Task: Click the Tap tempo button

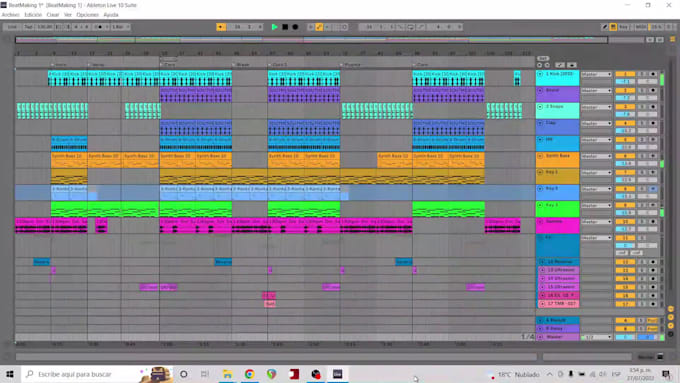Action: (29, 27)
